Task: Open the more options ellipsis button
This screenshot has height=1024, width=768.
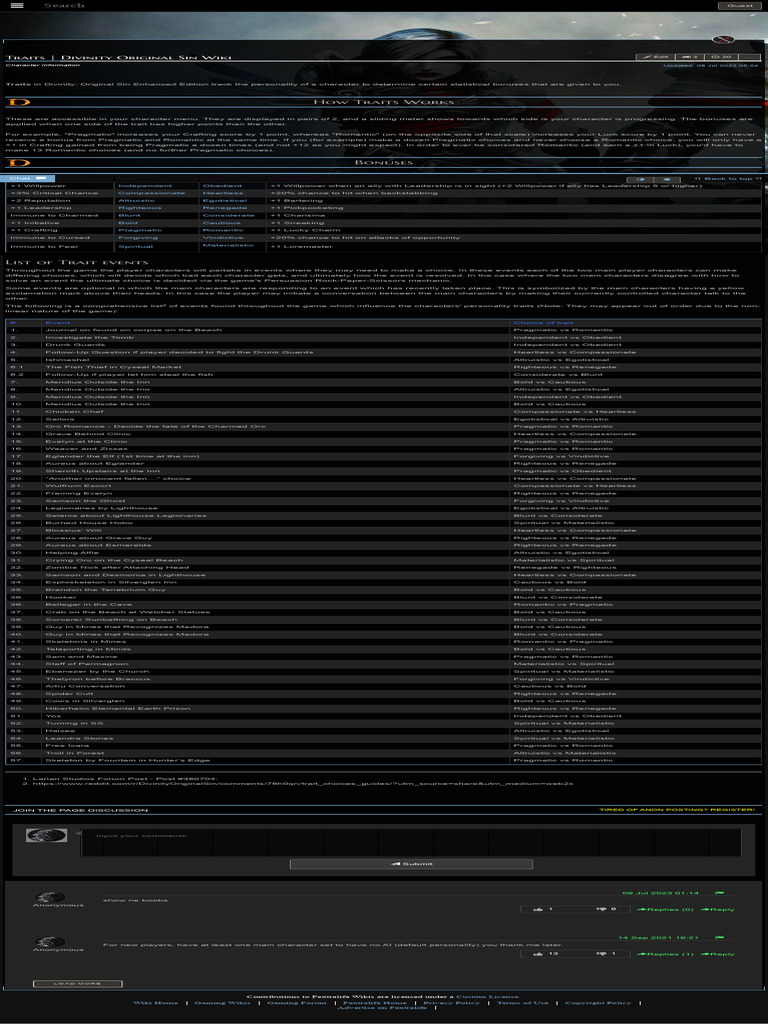Action: tap(750, 57)
